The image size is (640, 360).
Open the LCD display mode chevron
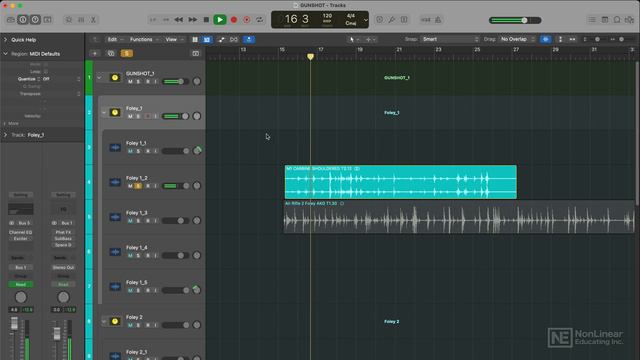[x=366, y=20]
